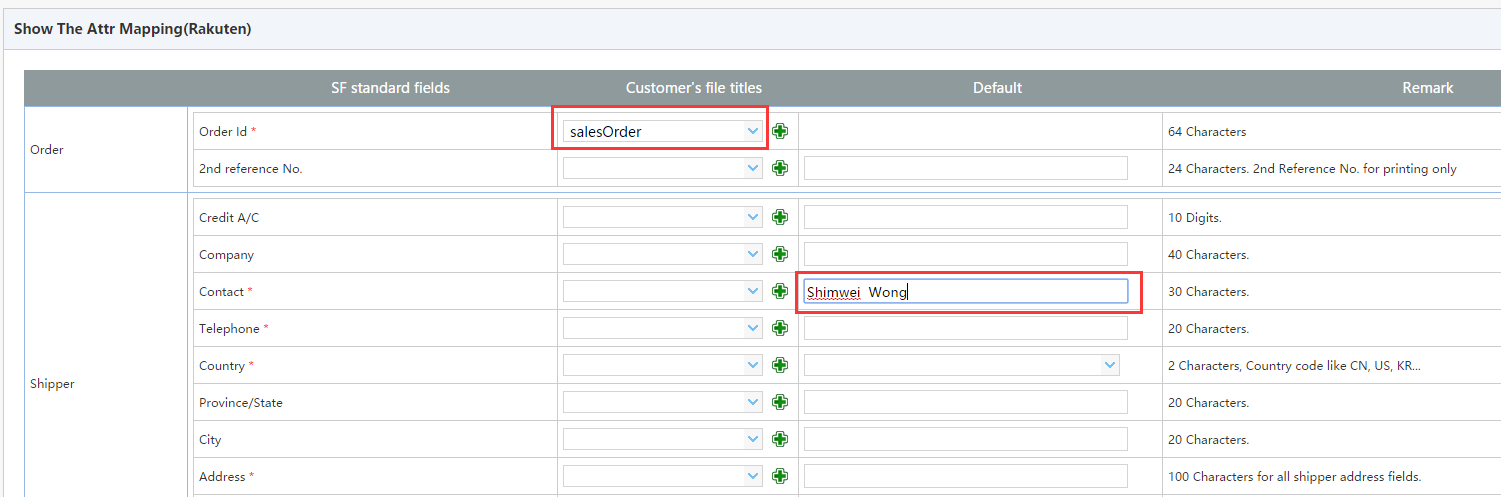The width and height of the screenshot is (1501, 497).
Task: Open the 2nd reference No. file title dropdown
Action: (x=663, y=168)
